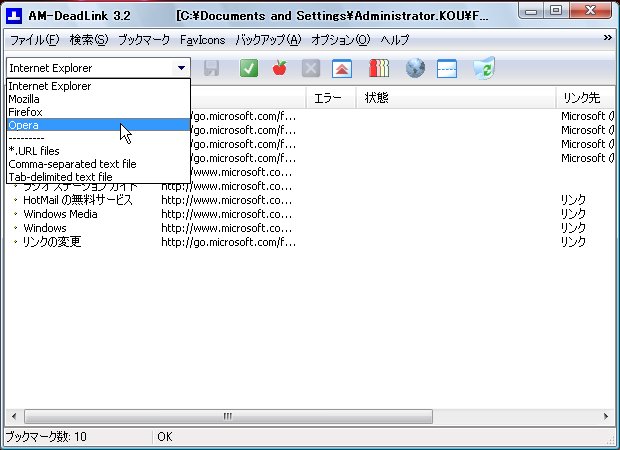Image resolution: width=620 pixels, height=450 pixels.
Task: Open the 検索(S) menu
Action: tap(89, 40)
